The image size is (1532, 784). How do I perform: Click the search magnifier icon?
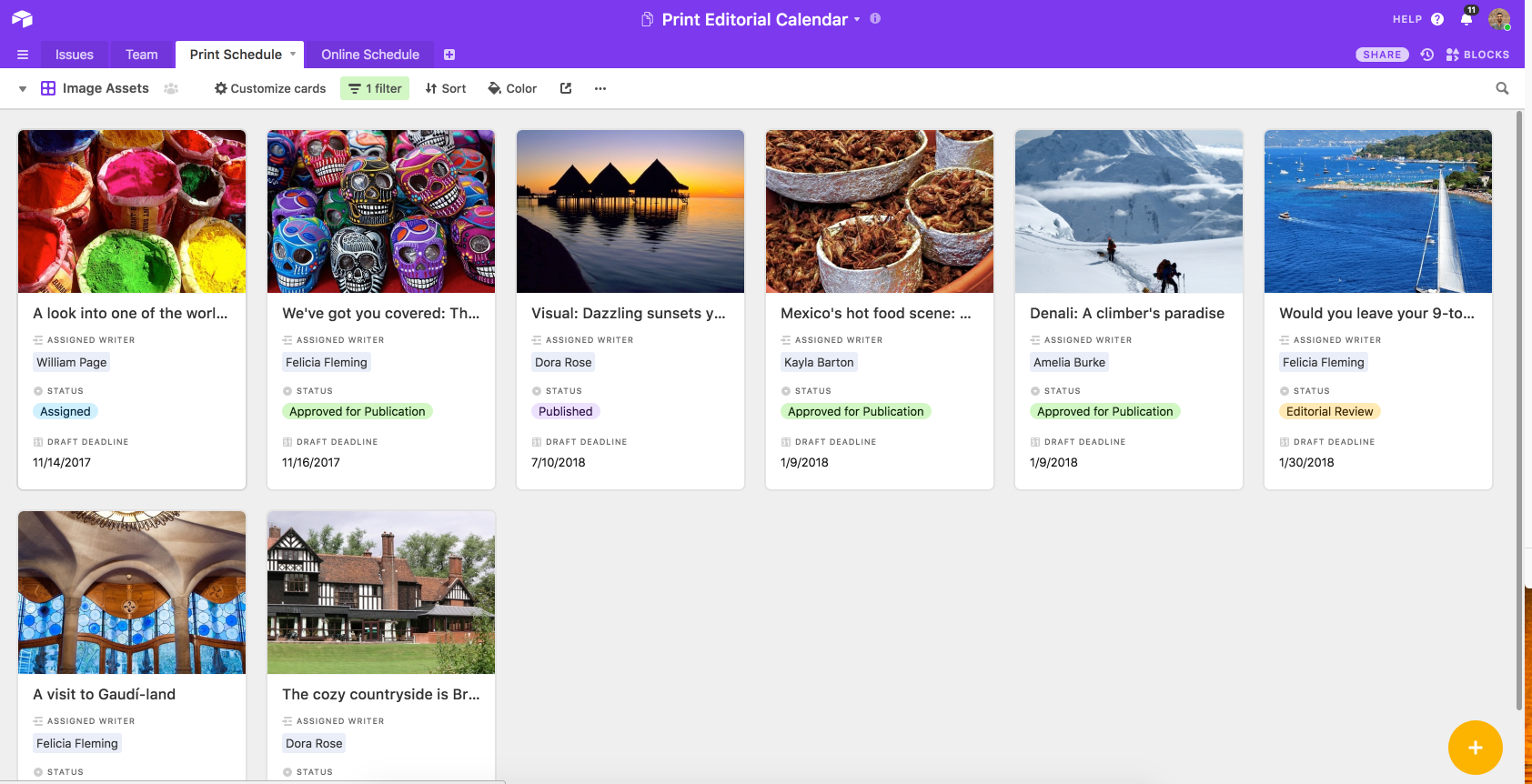(x=1502, y=88)
